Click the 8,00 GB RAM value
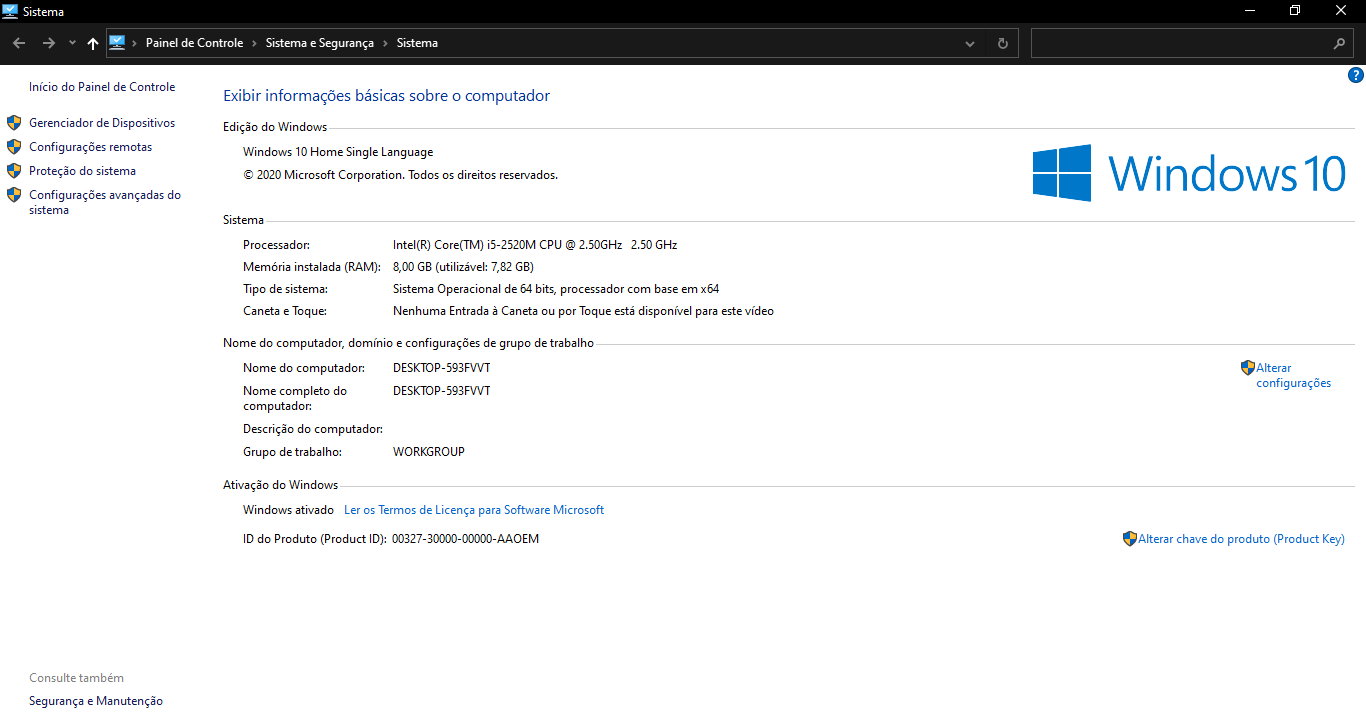The height and width of the screenshot is (728, 1366). [x=463, y=267]
